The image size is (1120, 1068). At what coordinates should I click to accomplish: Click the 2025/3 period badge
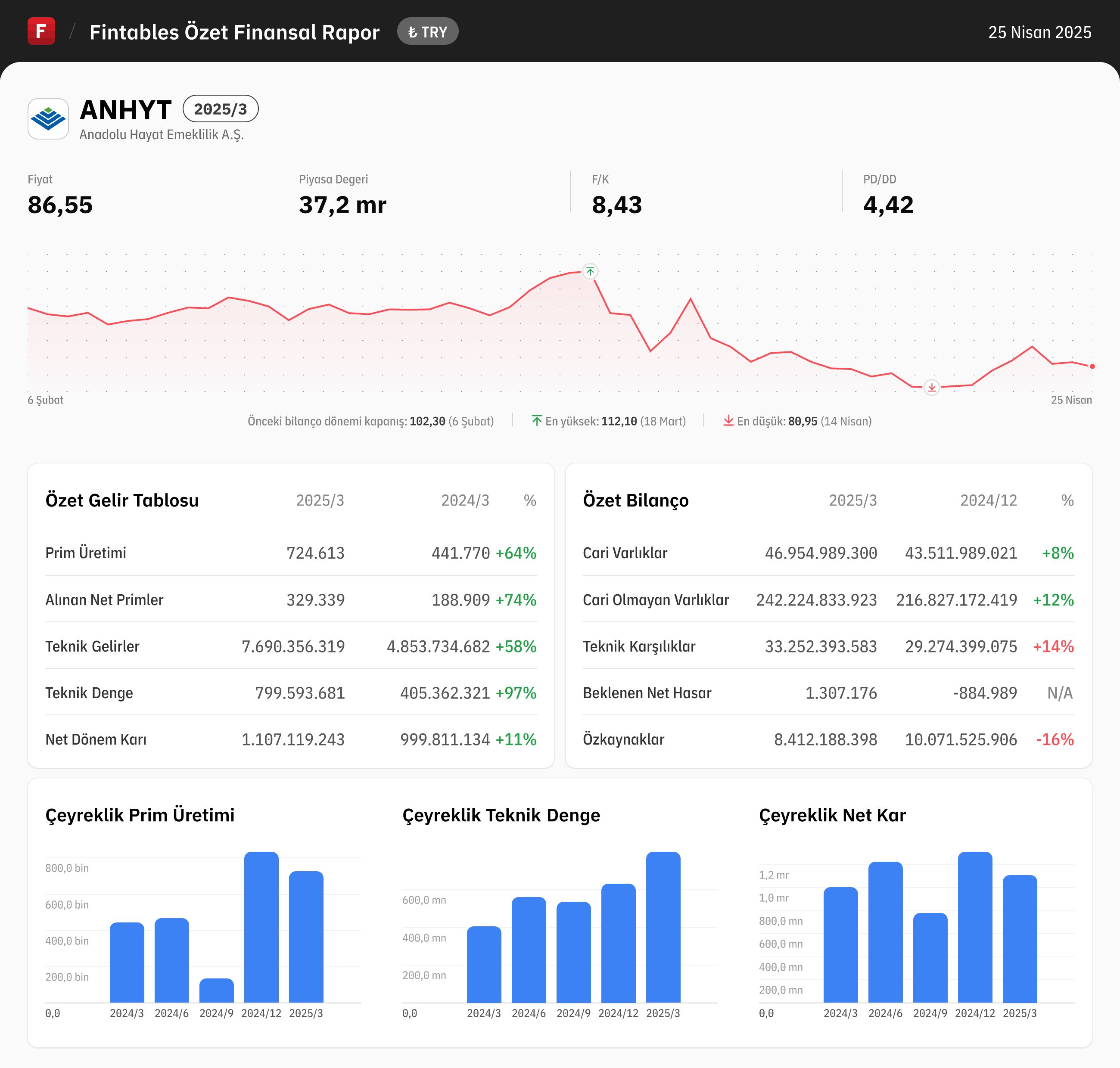point(221,109)
